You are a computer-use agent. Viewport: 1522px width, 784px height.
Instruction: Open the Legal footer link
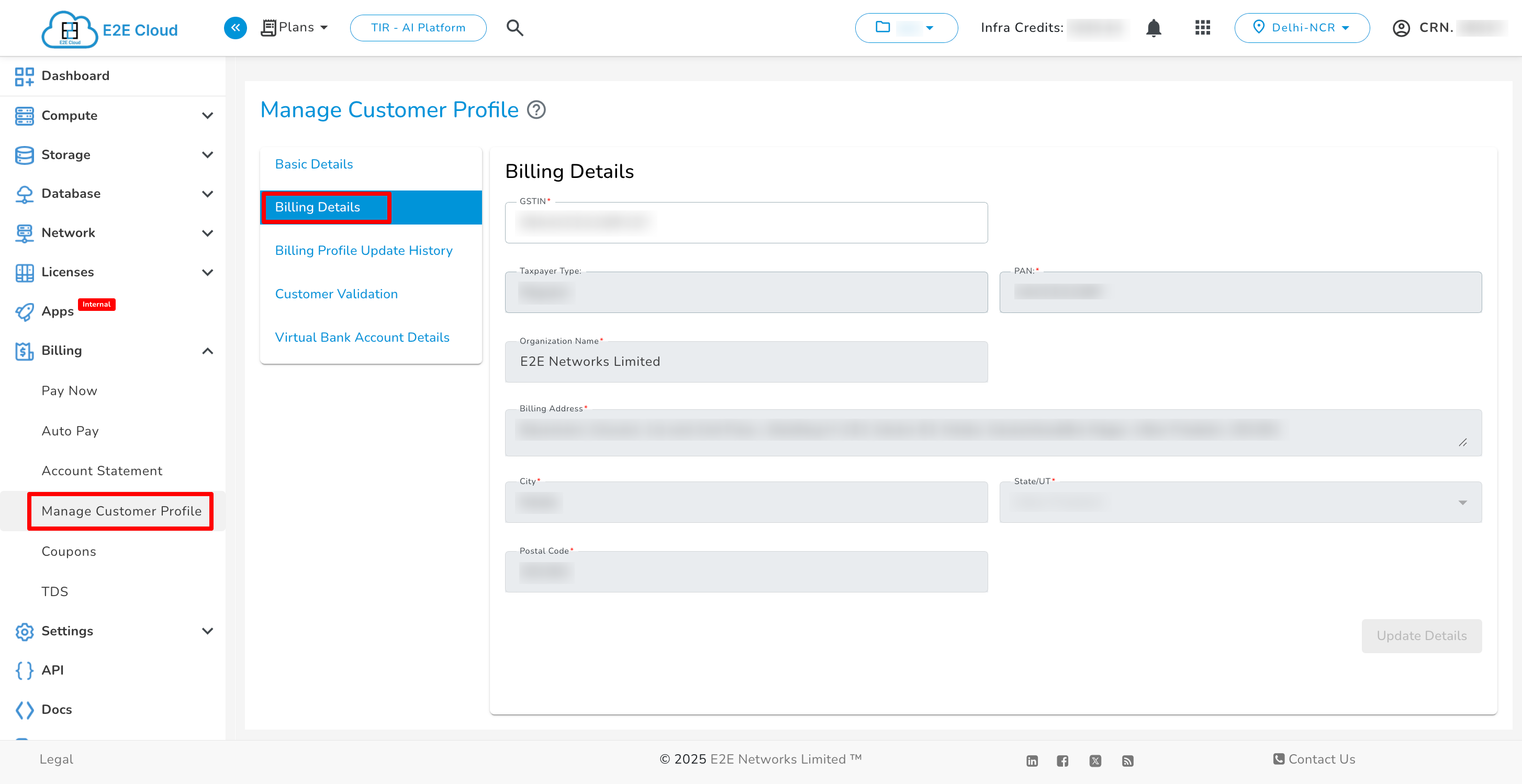pos(56,759)
